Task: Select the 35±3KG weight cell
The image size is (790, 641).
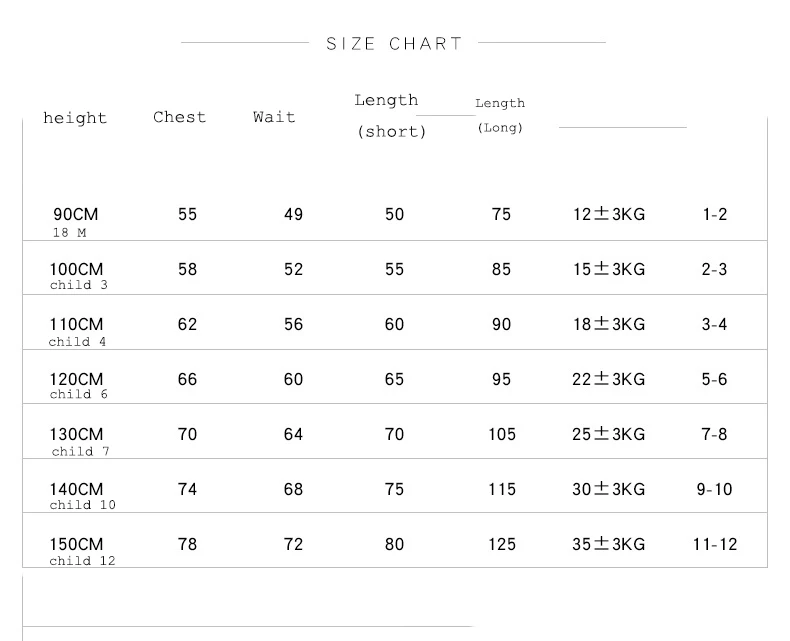Action: click(609, 544)
